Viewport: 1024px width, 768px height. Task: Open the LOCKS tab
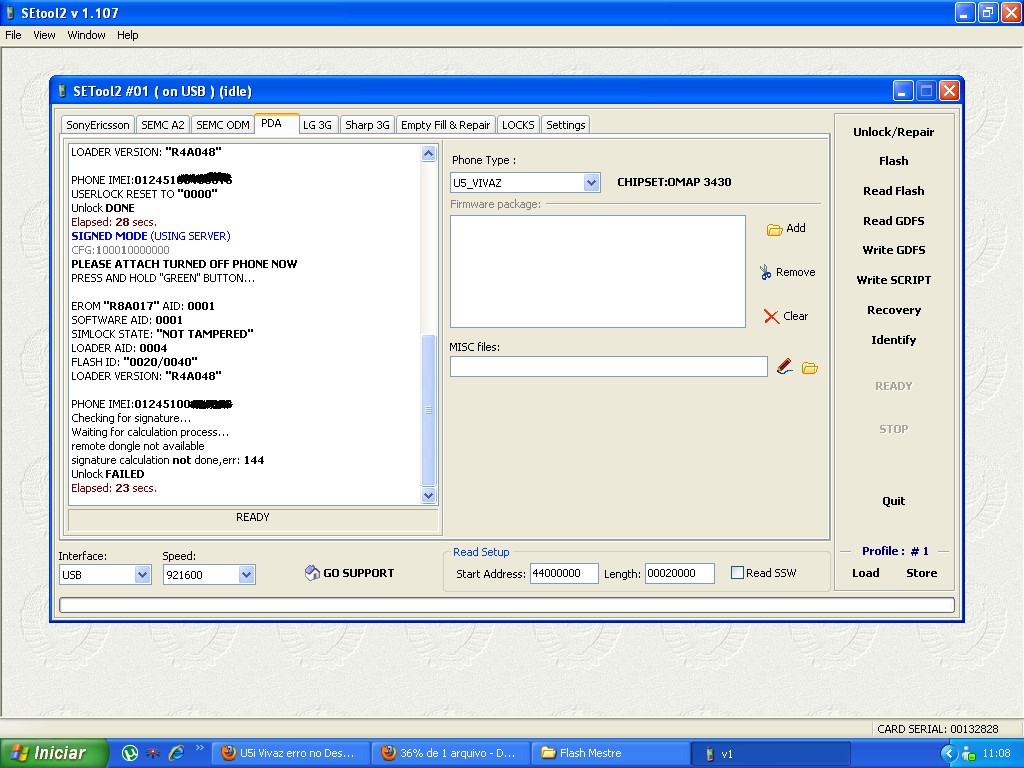click(518, 125)
